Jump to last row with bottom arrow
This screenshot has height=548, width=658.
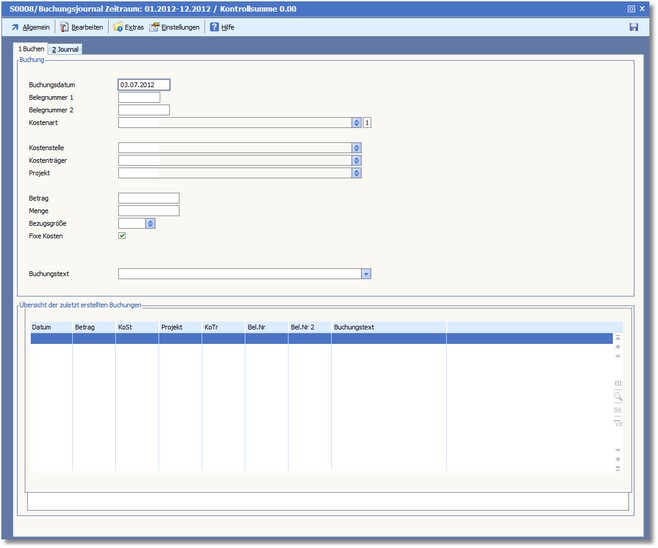coord(617,467)
